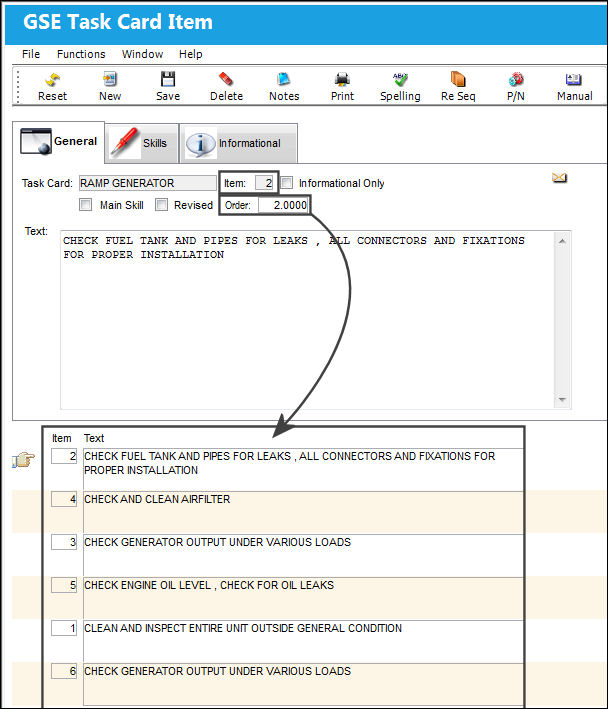Click inside the Text editing area
The image size is (608, 709).
307,320
